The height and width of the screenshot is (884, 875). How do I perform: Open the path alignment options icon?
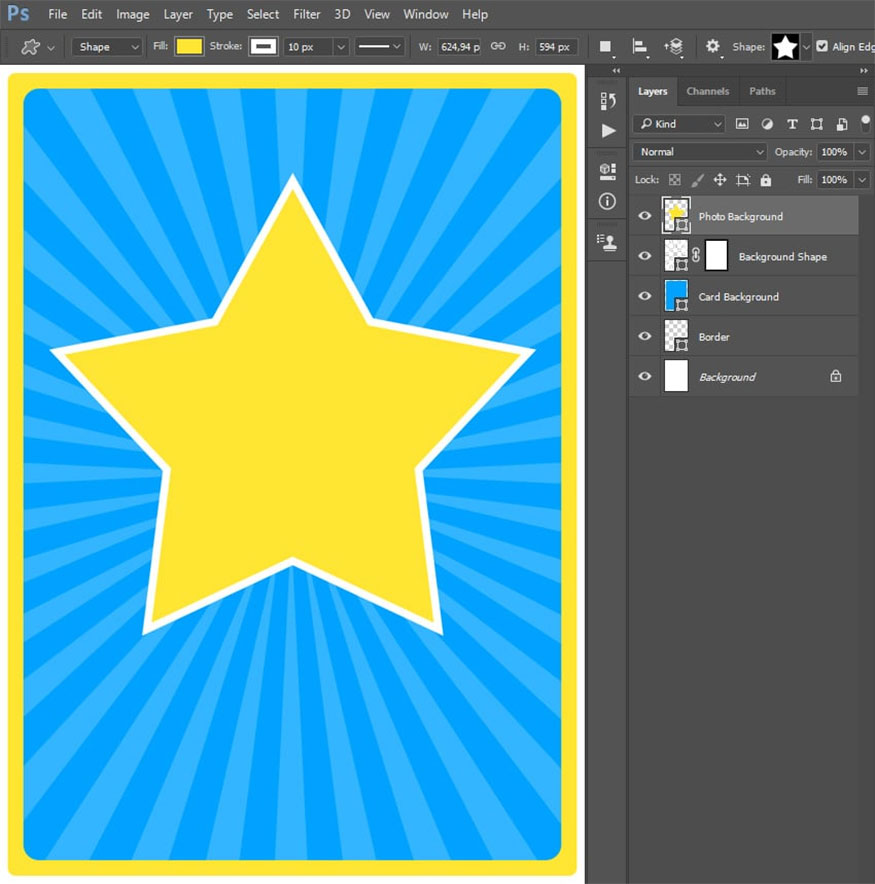(640, 47)
